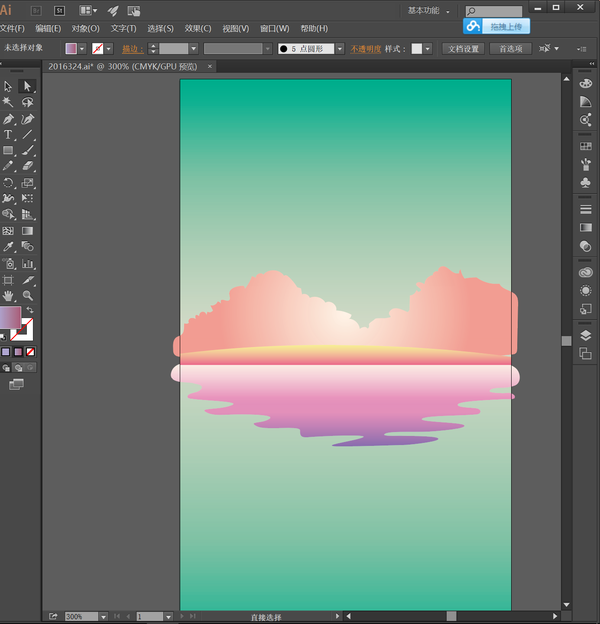Viewport: 600px width, 624px height.
Task: Open the Swatches grid panel icon
Action: pos(585,146)
